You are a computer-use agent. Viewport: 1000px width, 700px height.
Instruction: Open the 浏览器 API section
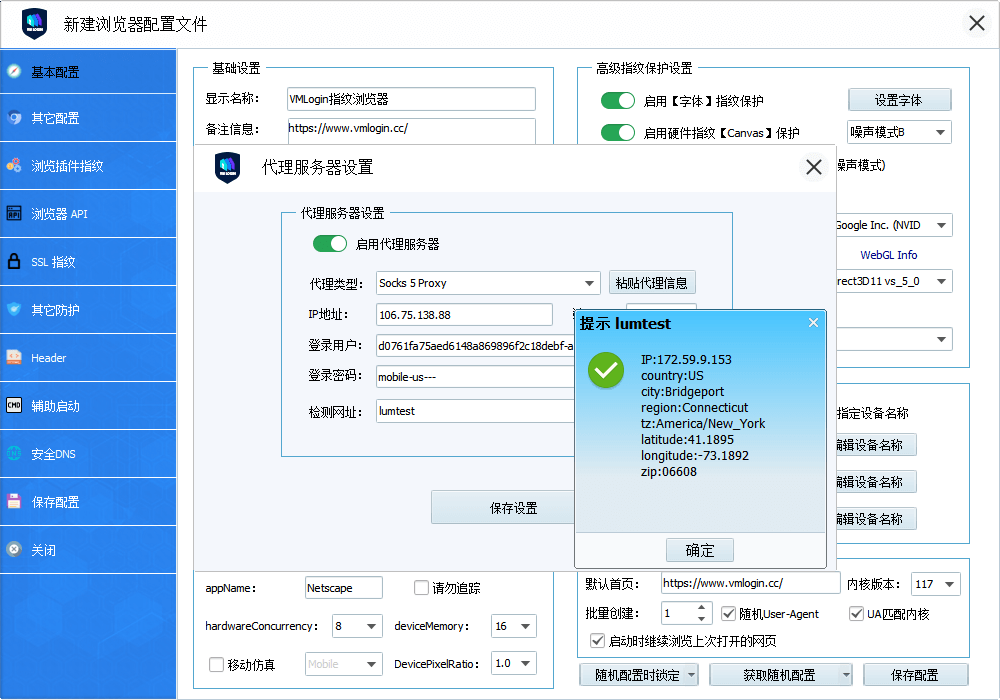tap(88, 214)
